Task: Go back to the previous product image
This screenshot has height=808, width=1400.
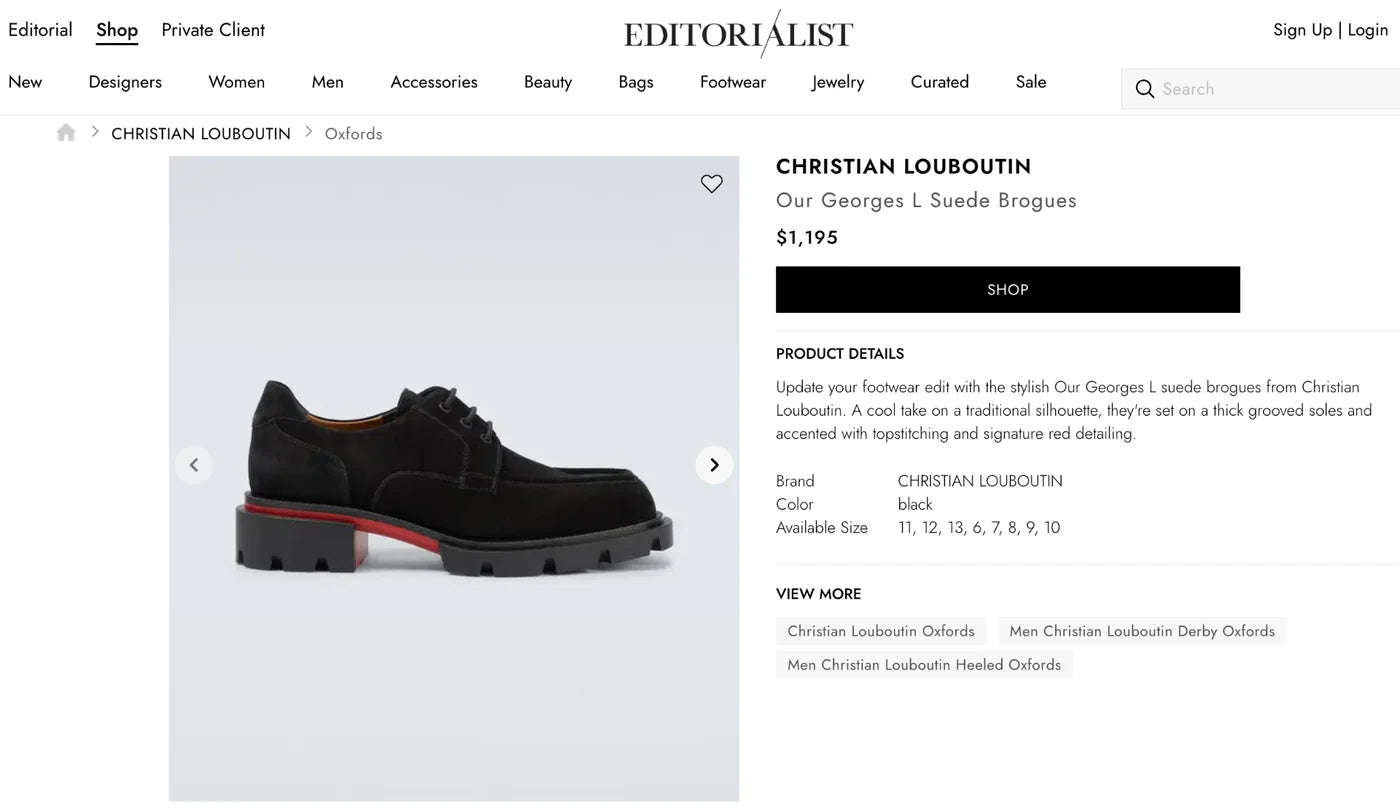Action: click(x=194, y=464)
